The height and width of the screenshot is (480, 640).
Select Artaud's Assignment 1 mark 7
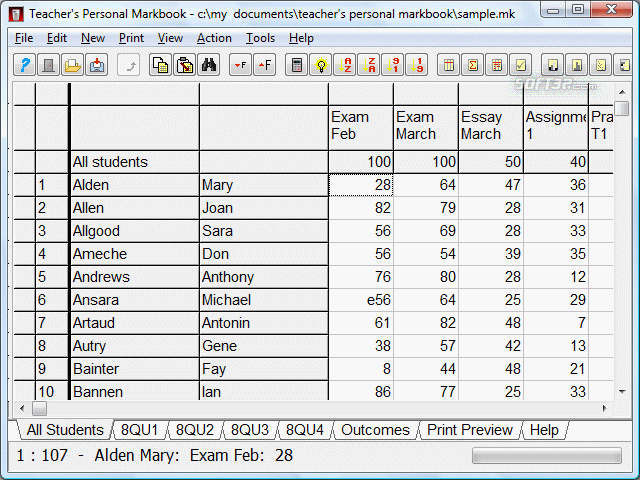[556, 323]
